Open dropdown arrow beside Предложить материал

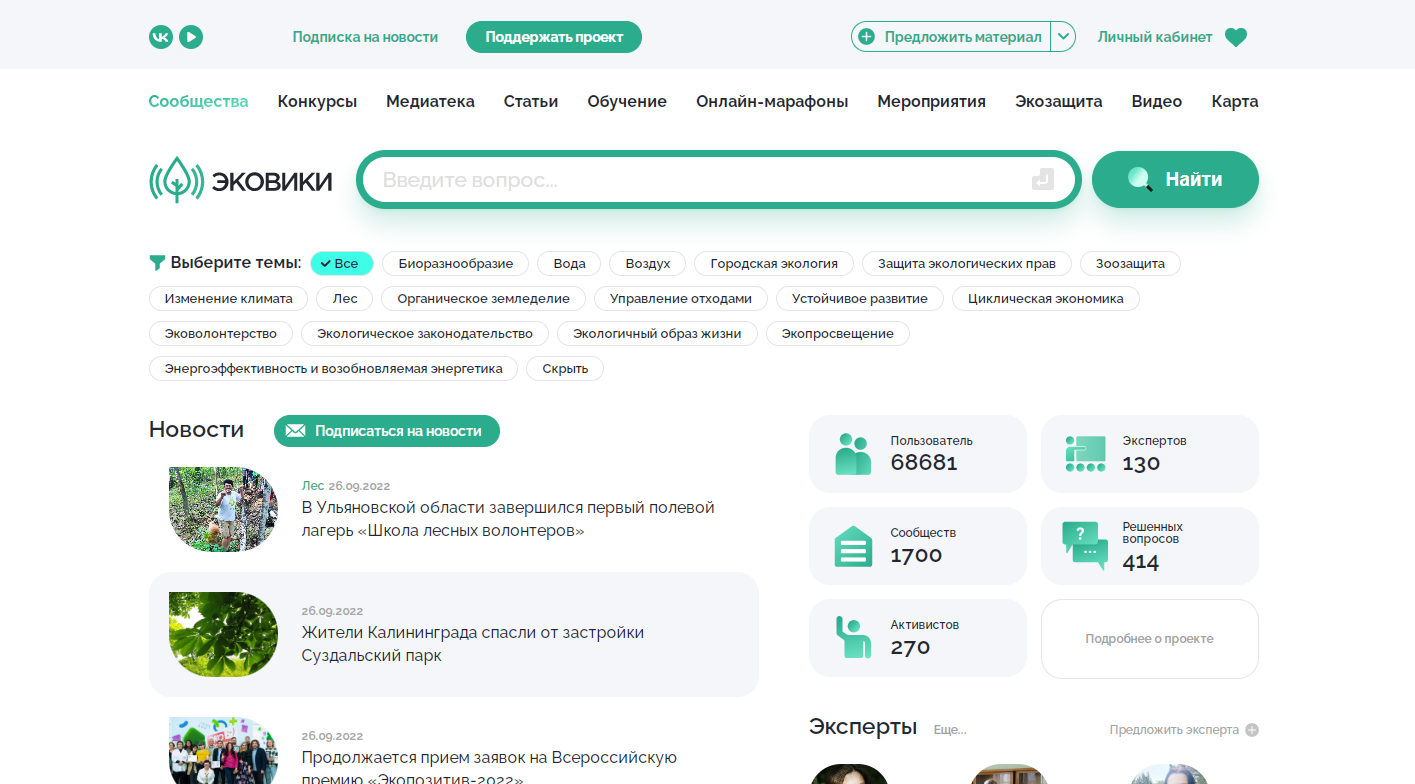tap(1063, 37)
